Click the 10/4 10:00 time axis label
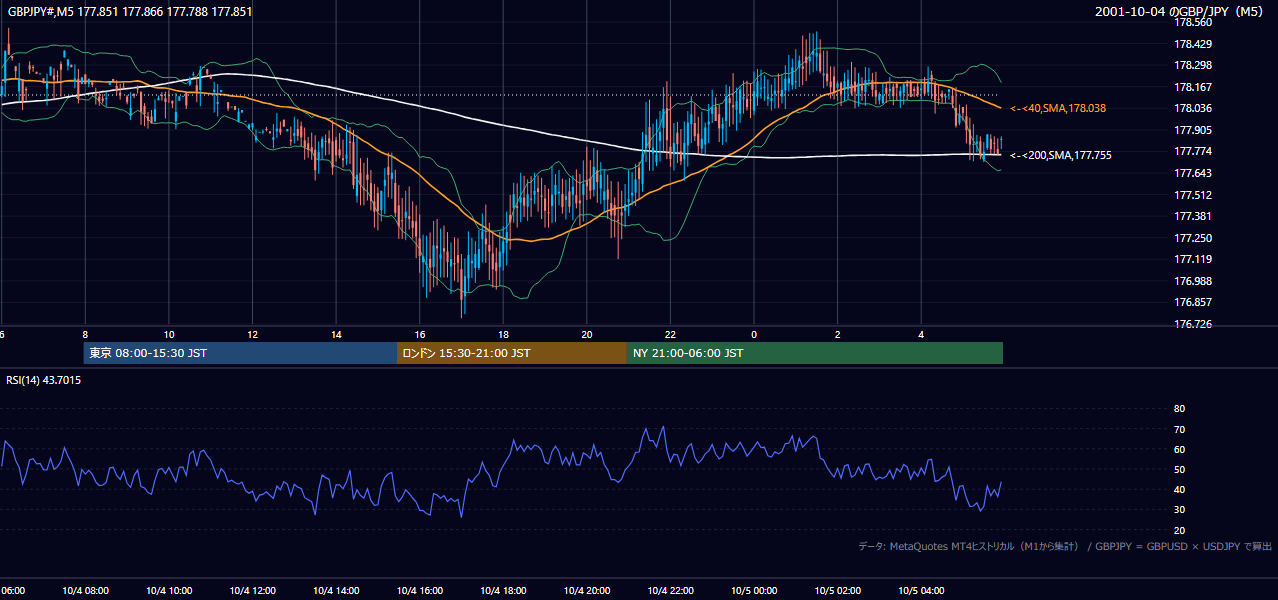 click(x=169, y=591)
